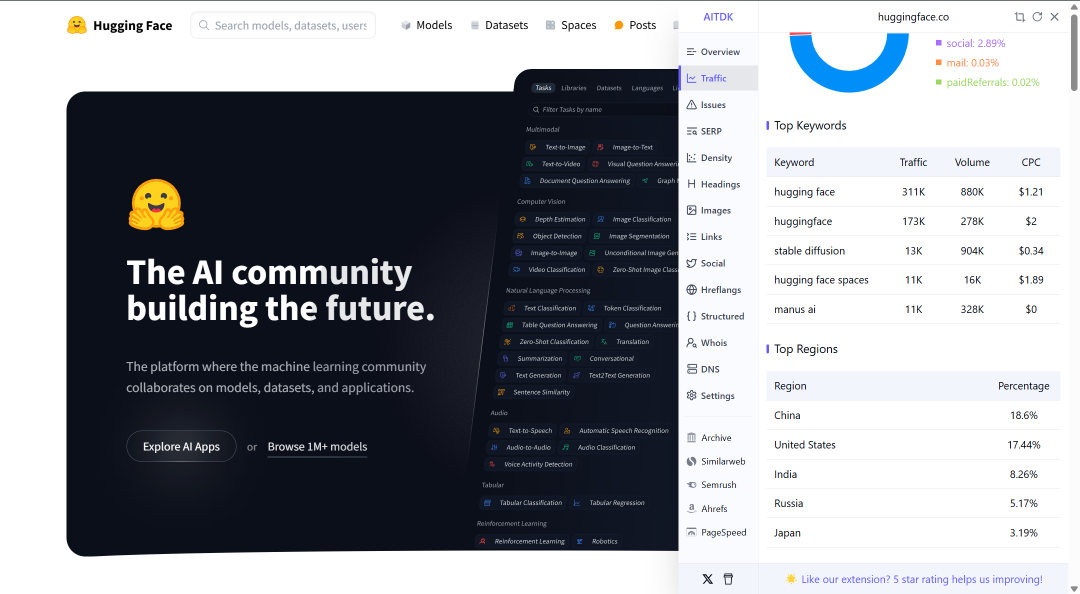The width and height of the screenshot is (1080, 594).
Task: Open Models in the Hugging Face navbar
Action: pos(426,25)
